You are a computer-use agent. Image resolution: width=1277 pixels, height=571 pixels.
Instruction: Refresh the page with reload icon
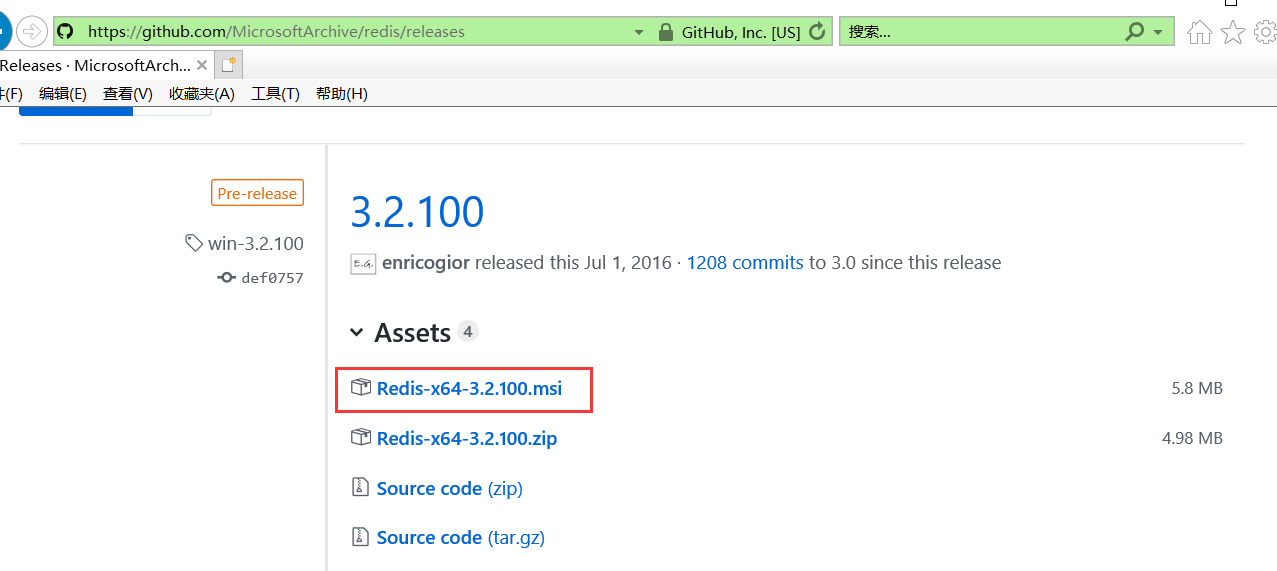click(817, 32)
